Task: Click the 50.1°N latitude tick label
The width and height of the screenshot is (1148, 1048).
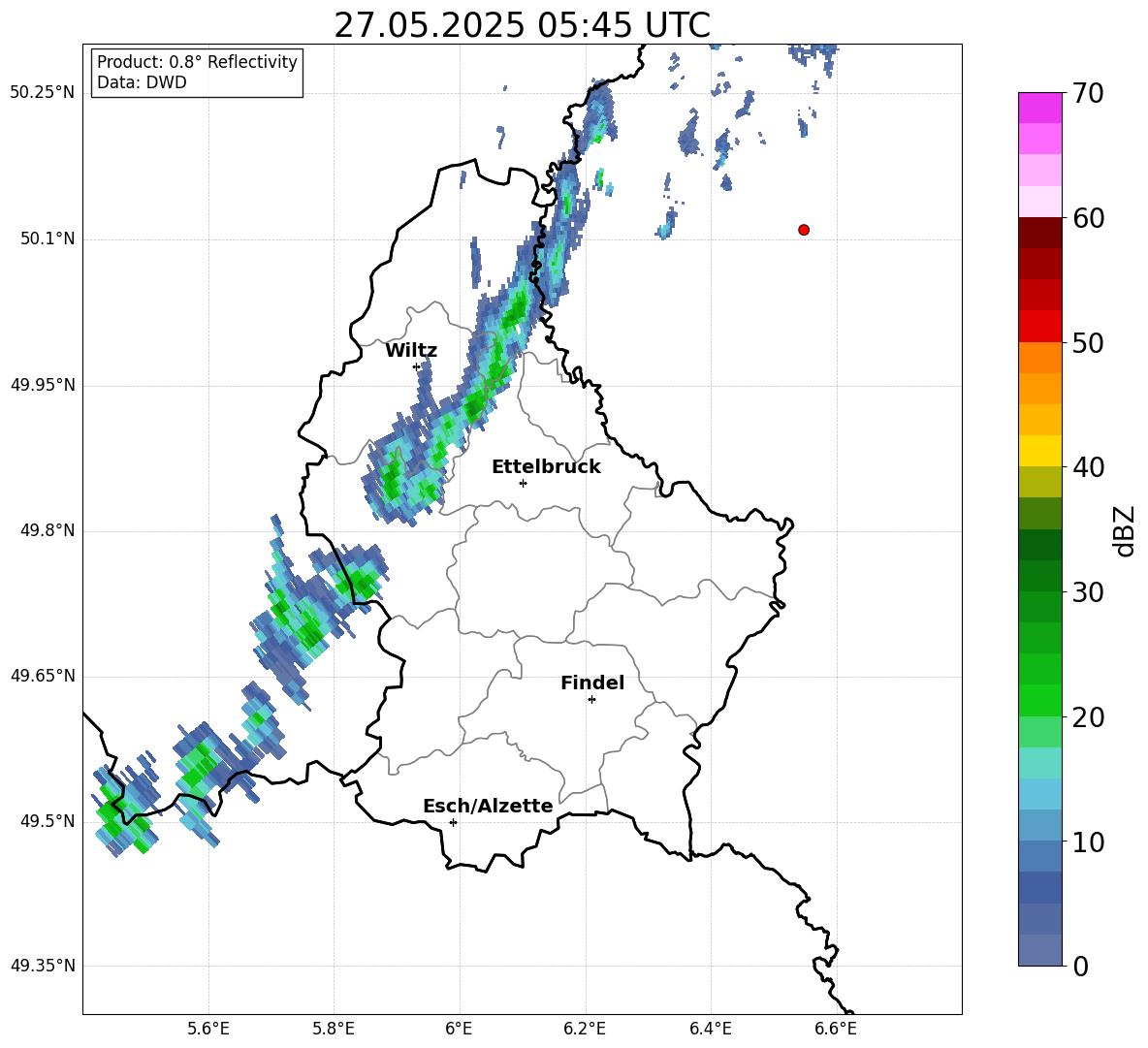Action: [48, 239]
